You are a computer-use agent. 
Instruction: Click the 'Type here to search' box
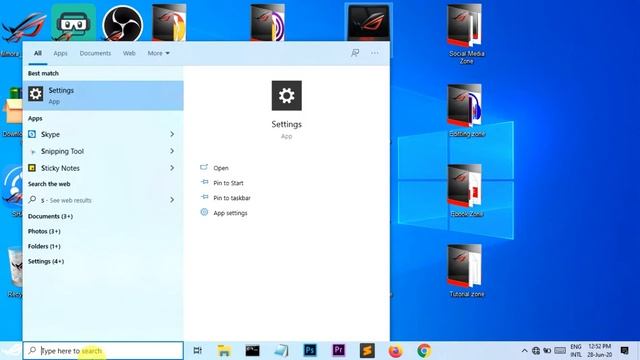click(103, 351)
